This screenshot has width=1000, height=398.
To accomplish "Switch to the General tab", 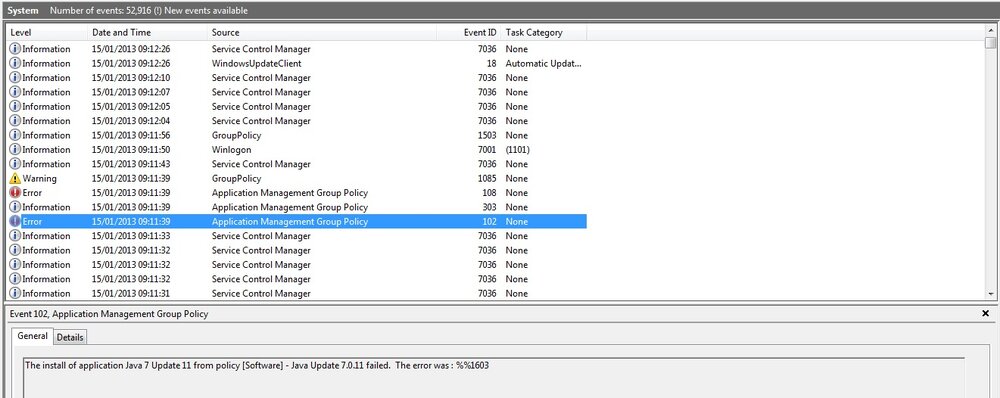I will pyautogui.click(x=32, y=335).
